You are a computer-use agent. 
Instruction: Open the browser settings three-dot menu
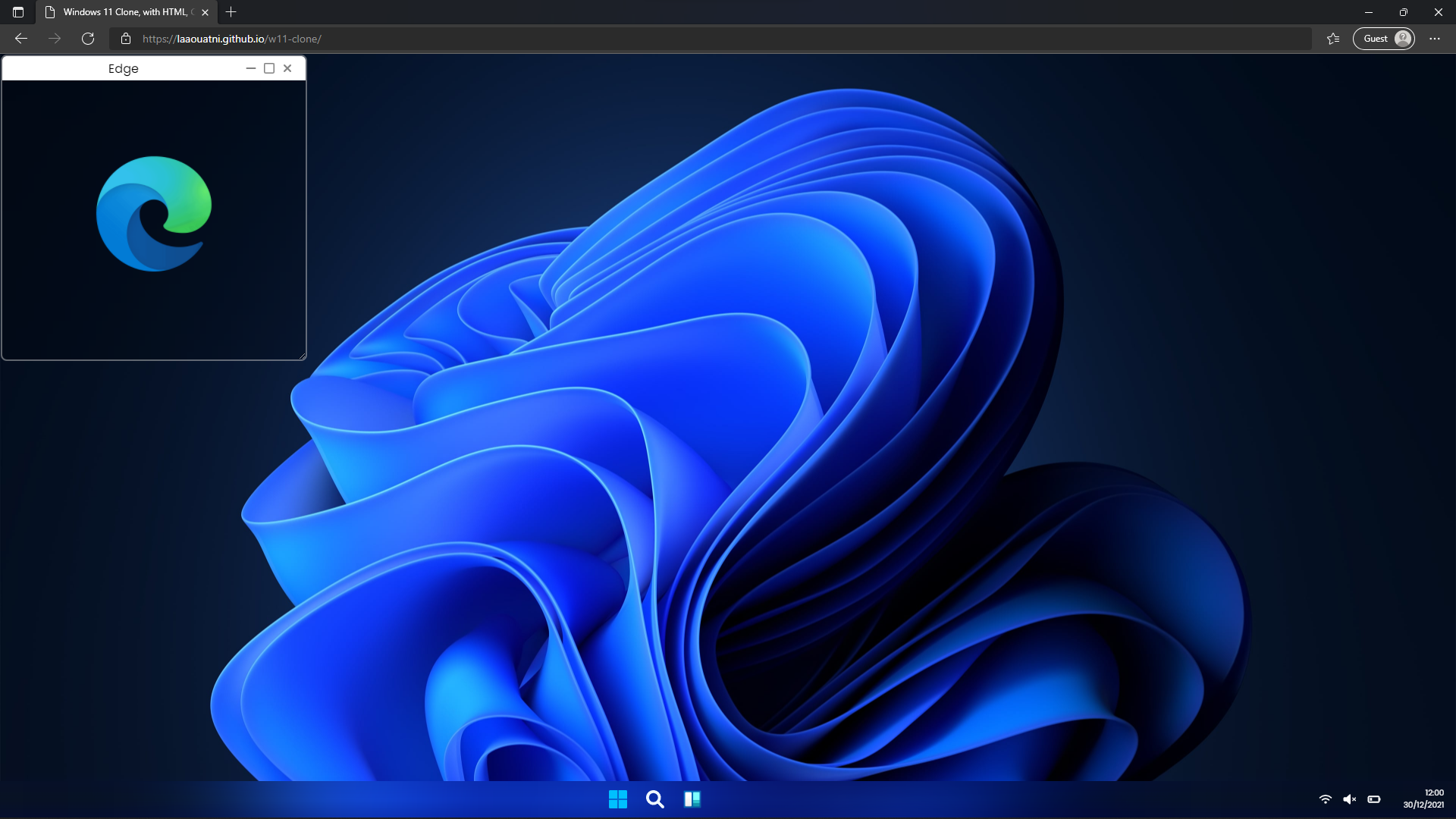tap(1435, 38)
